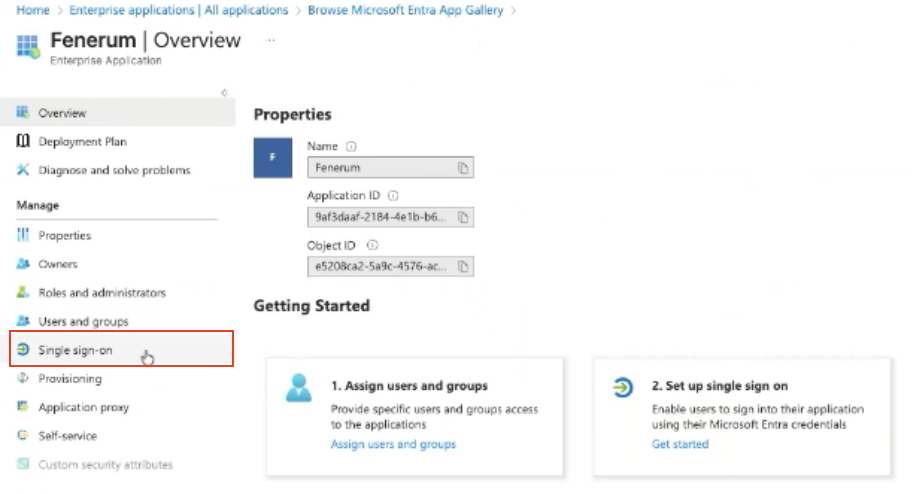Image resolution: width=912 pixels, height=494 pixels.
Task: Click the Assign users and groups link
Action: coord(393,444)
